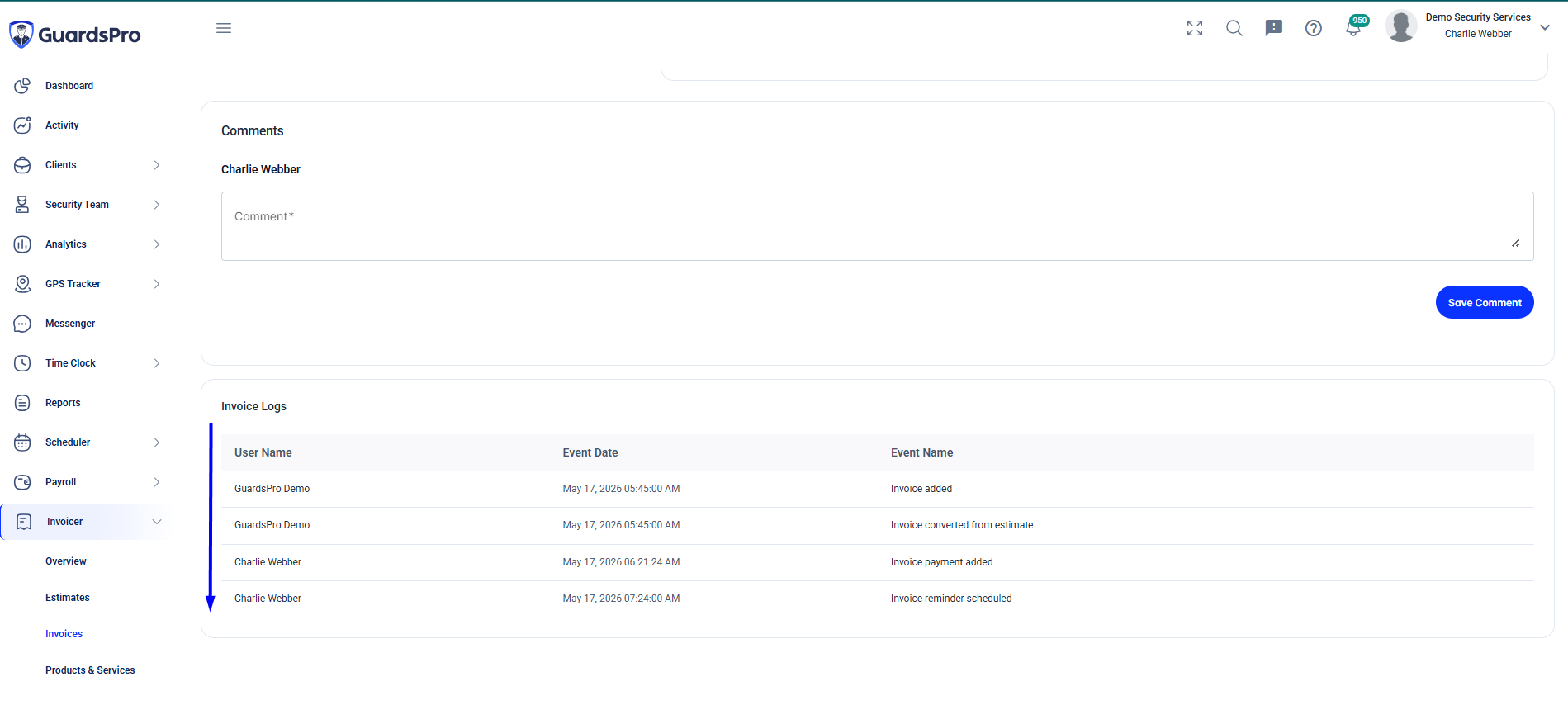This screenshot has height=705, width=1568.
Task: Open the account dropdown arrow beside Charlie Webber
Action: click(x=1545, y=27)
